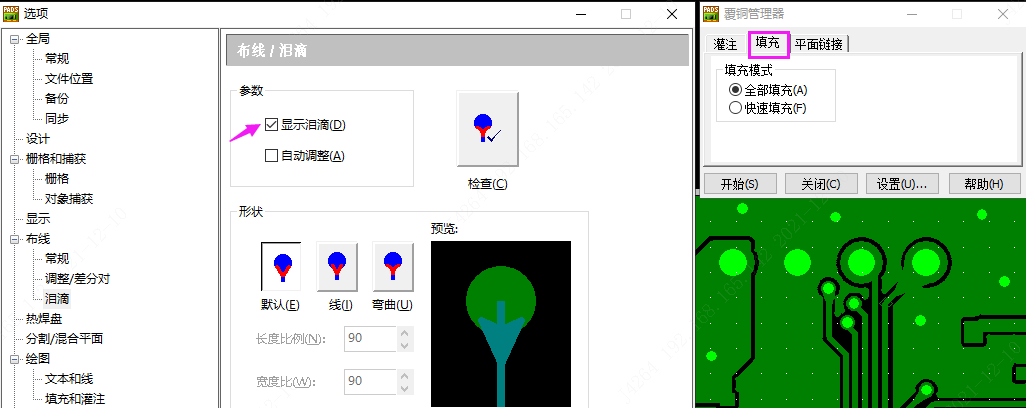Select the 快速填充 radio button
1026x408 pixels.
click(736, 108)
